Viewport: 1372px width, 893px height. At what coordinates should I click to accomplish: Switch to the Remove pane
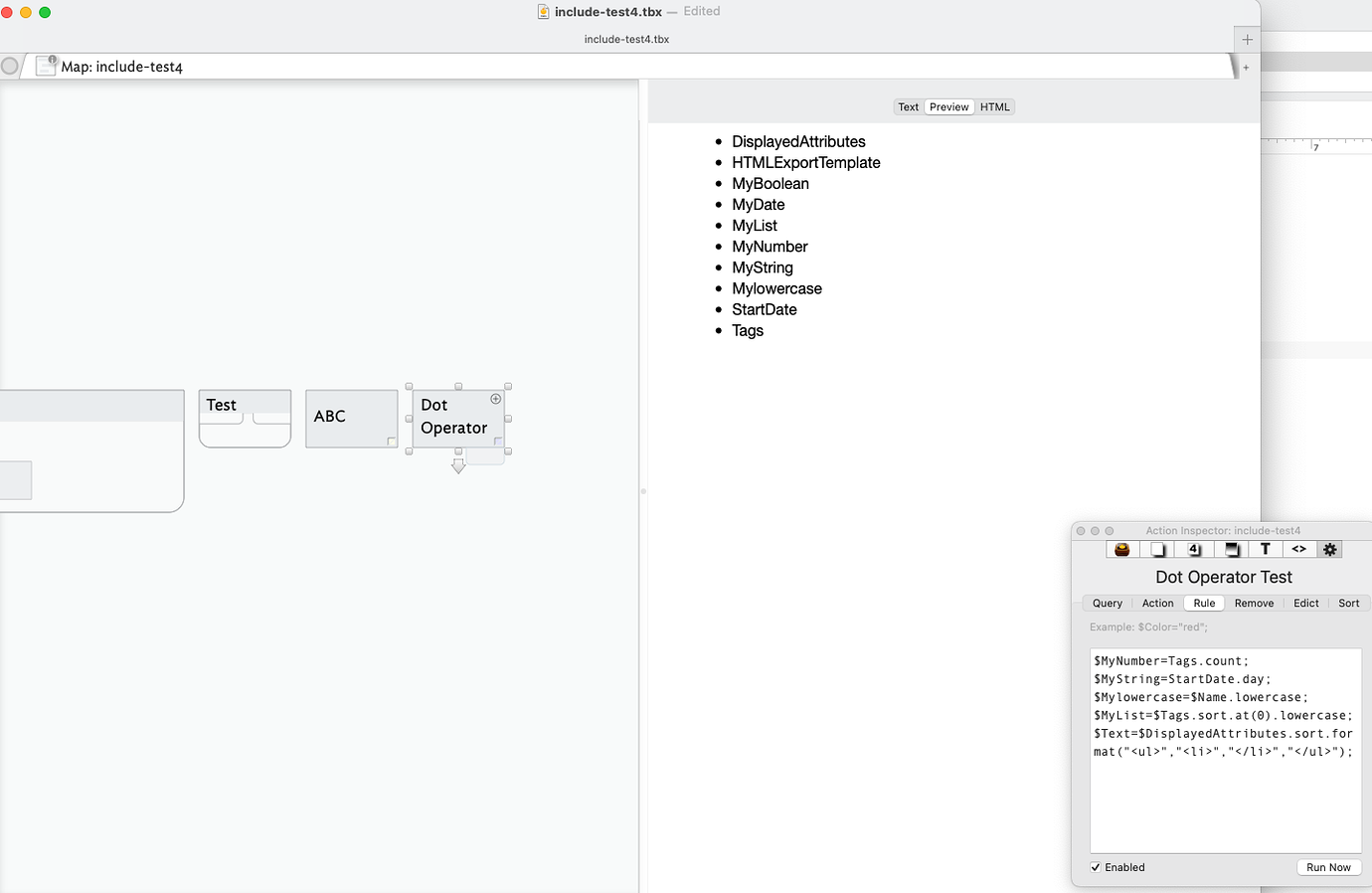click(1254, 603)
